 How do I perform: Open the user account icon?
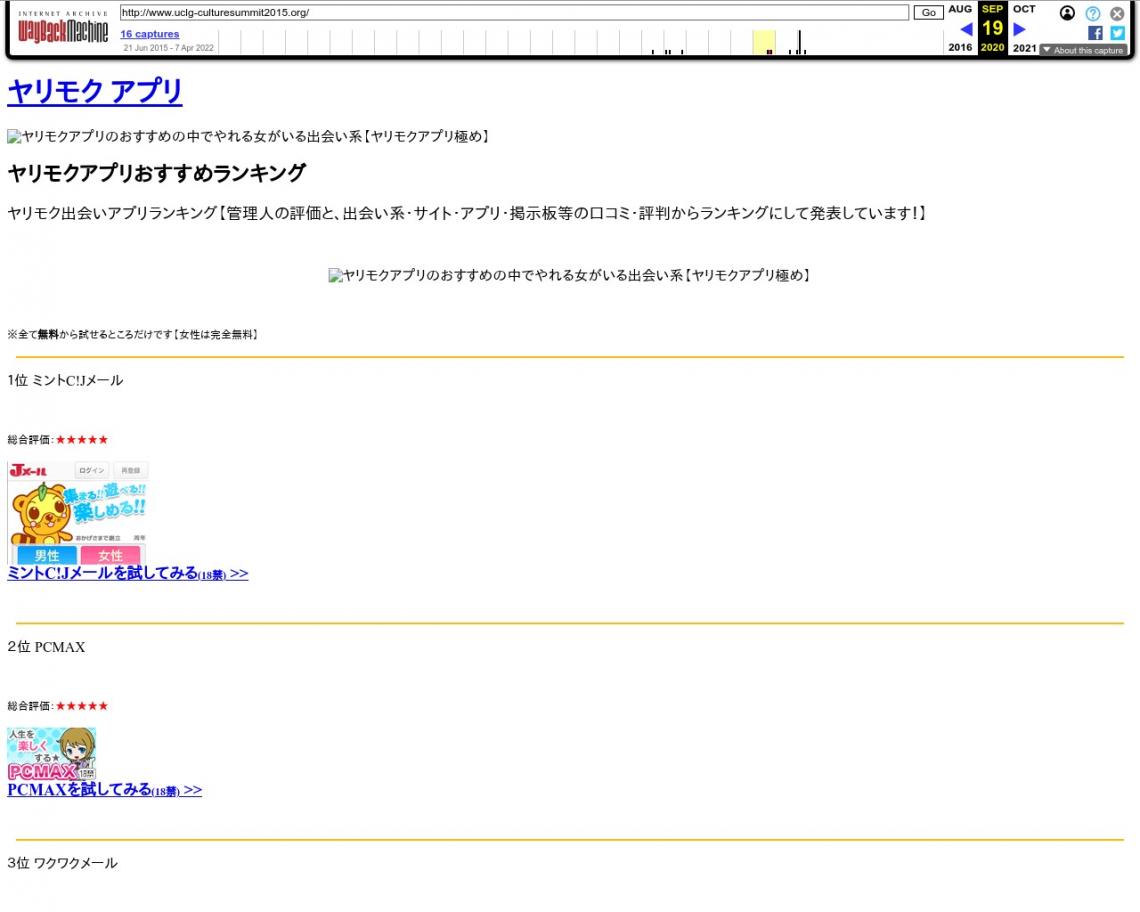coord(1067,13)
